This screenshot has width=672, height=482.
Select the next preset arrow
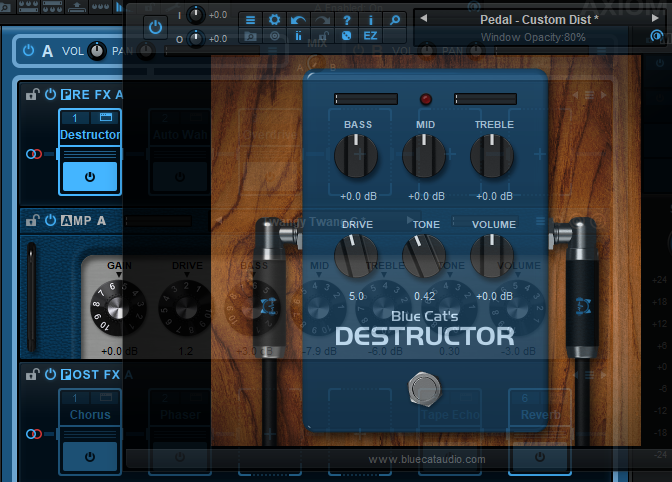coord(655,18)
